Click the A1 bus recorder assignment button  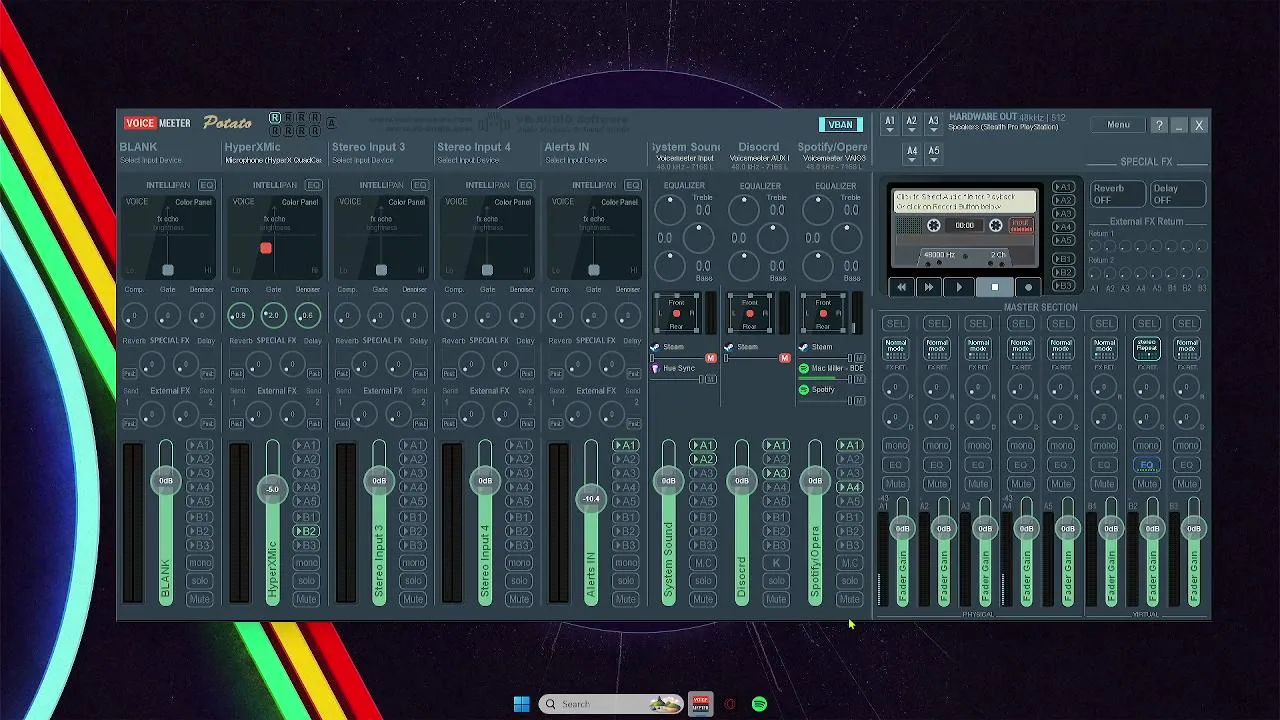click(x=1063, y=187)
